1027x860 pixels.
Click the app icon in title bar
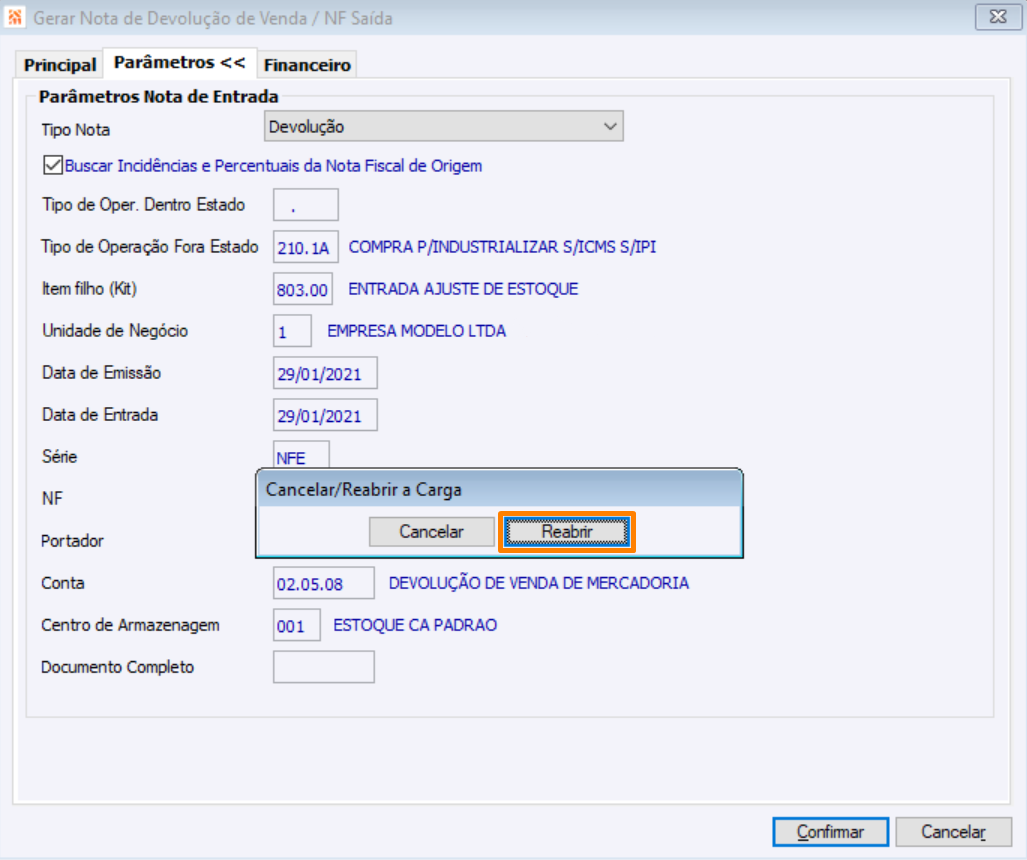pyautogui.click(x=14, y=17)
